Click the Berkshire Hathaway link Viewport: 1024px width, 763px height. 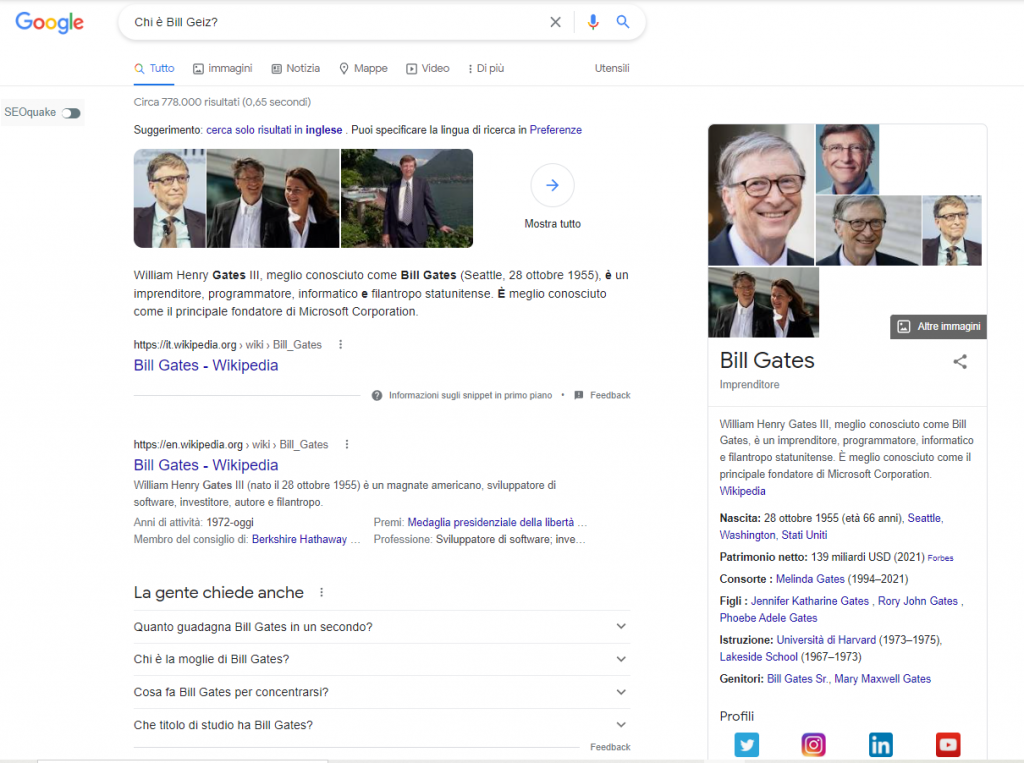299,539
